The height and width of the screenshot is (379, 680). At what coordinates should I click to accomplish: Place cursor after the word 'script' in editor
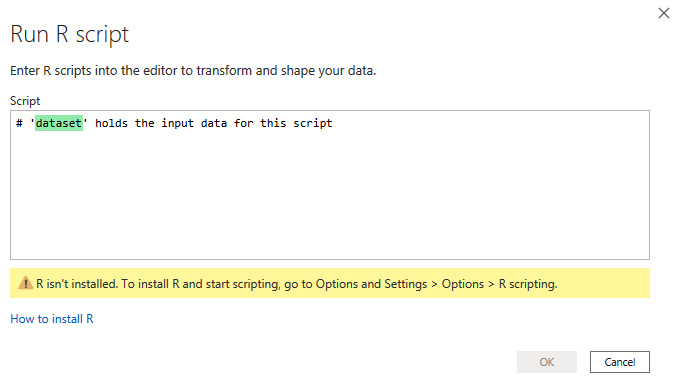tap(333, 124)
